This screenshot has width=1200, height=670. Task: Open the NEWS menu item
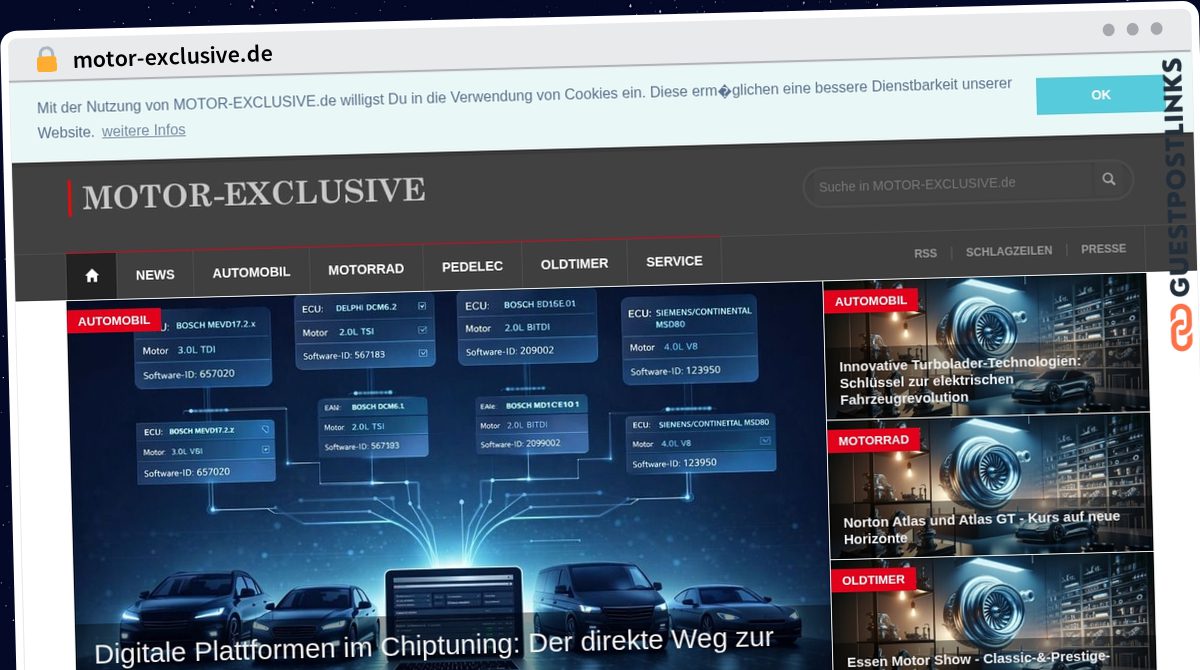click(x=155, y=274)
